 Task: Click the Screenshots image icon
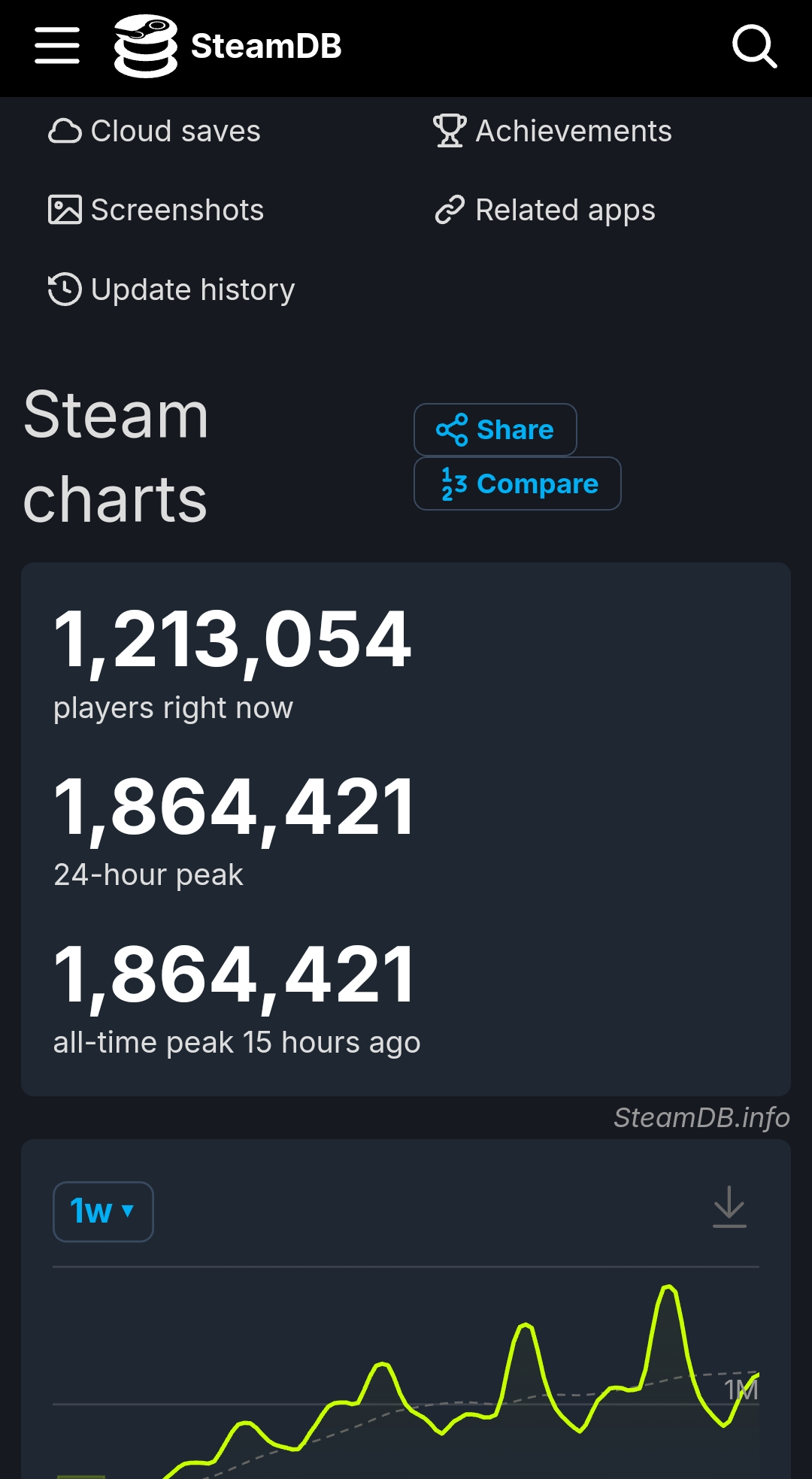pos(65,211)
